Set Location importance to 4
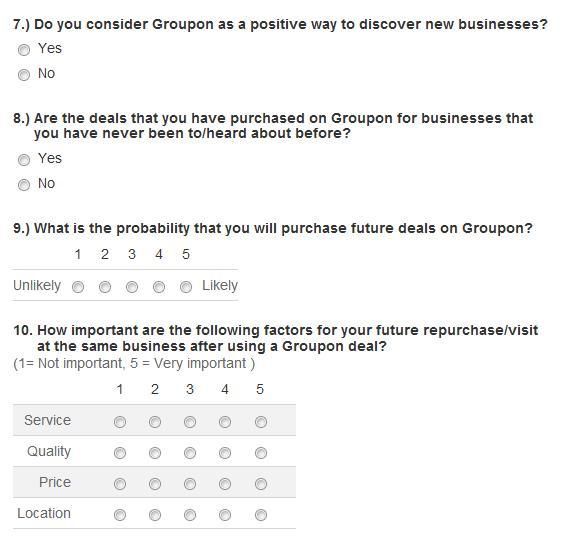Image resolution: width=562 pixels, height=538 pixels. click(x=225, y=515)
